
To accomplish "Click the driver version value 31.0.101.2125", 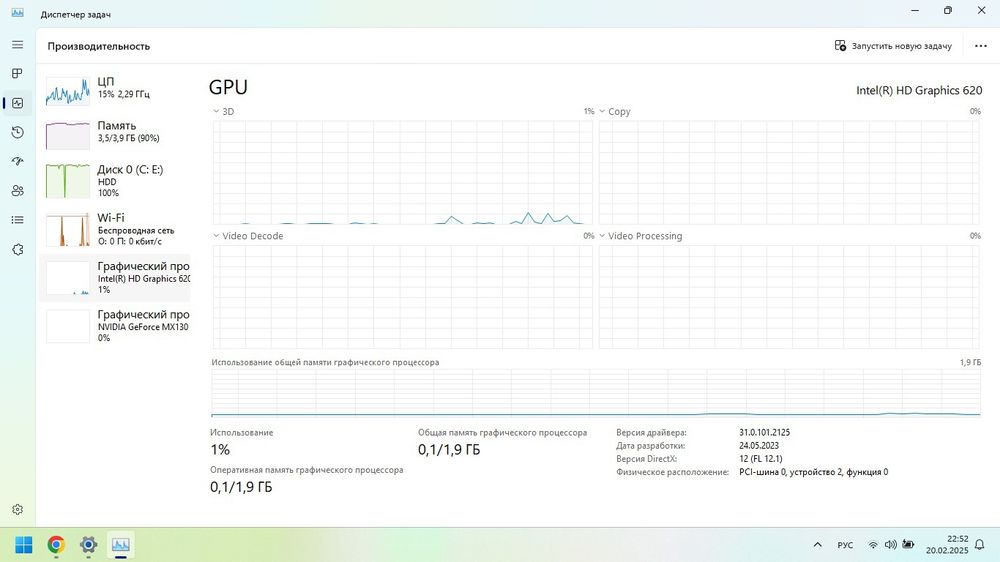I will pyautogui.click(x=764, y=433).
